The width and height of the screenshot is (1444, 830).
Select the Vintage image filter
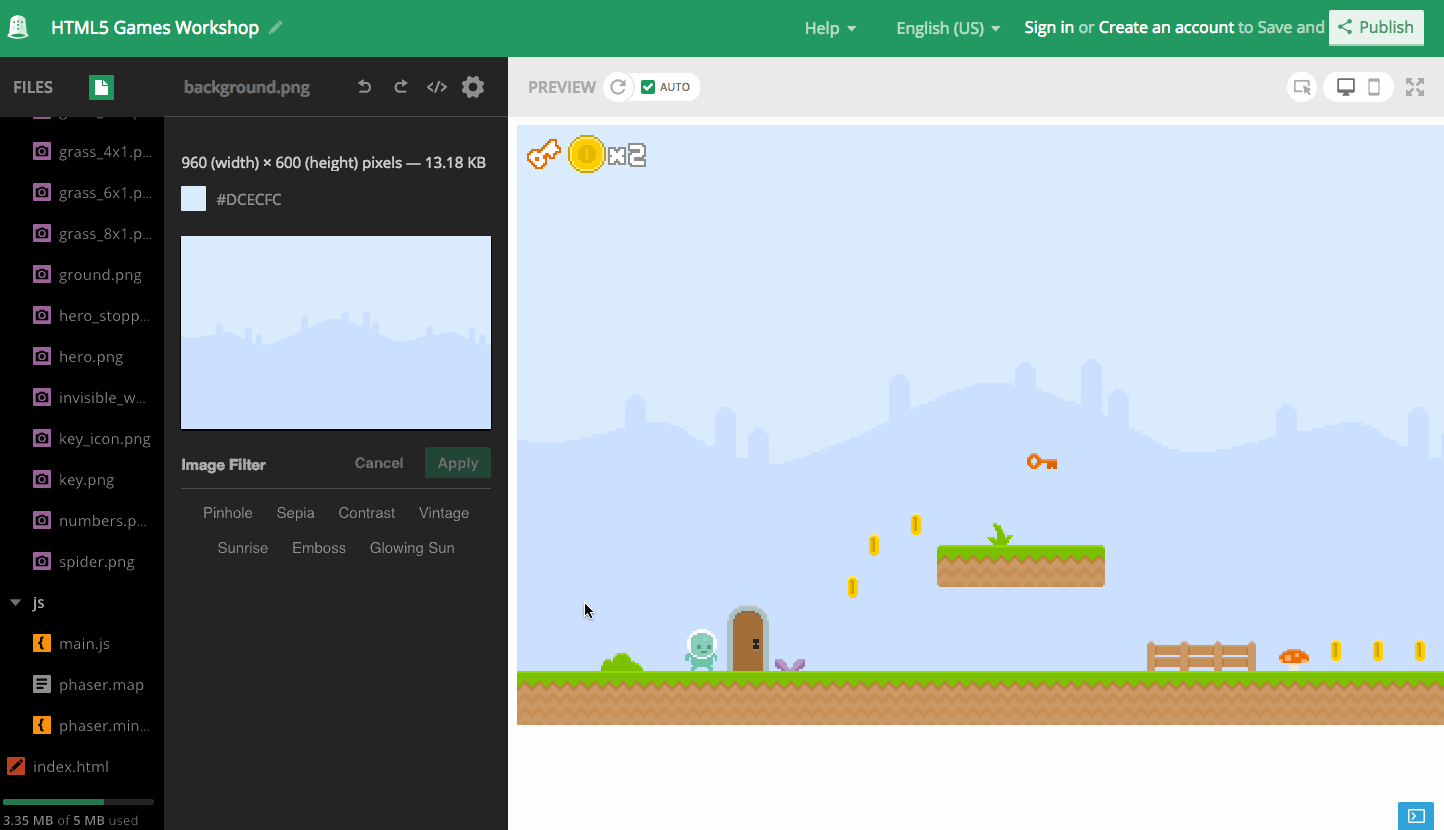(x=444, y=513)
